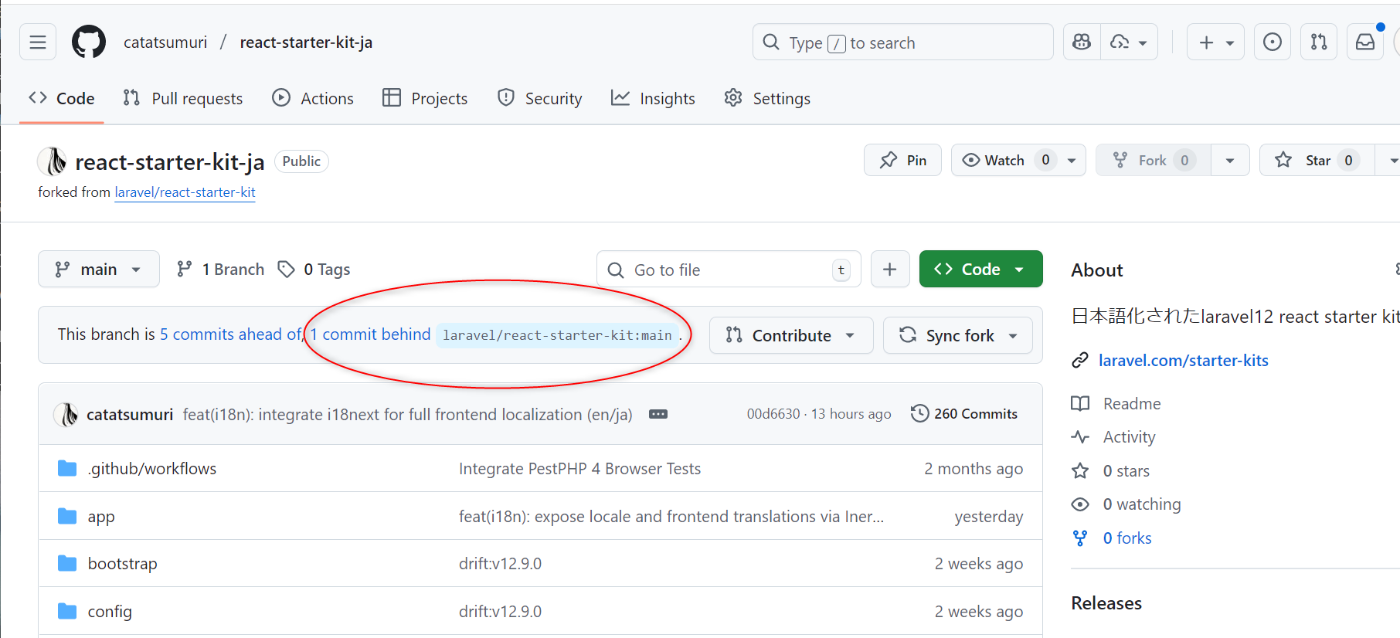Open catatsumuri author name in commit row

130,414
